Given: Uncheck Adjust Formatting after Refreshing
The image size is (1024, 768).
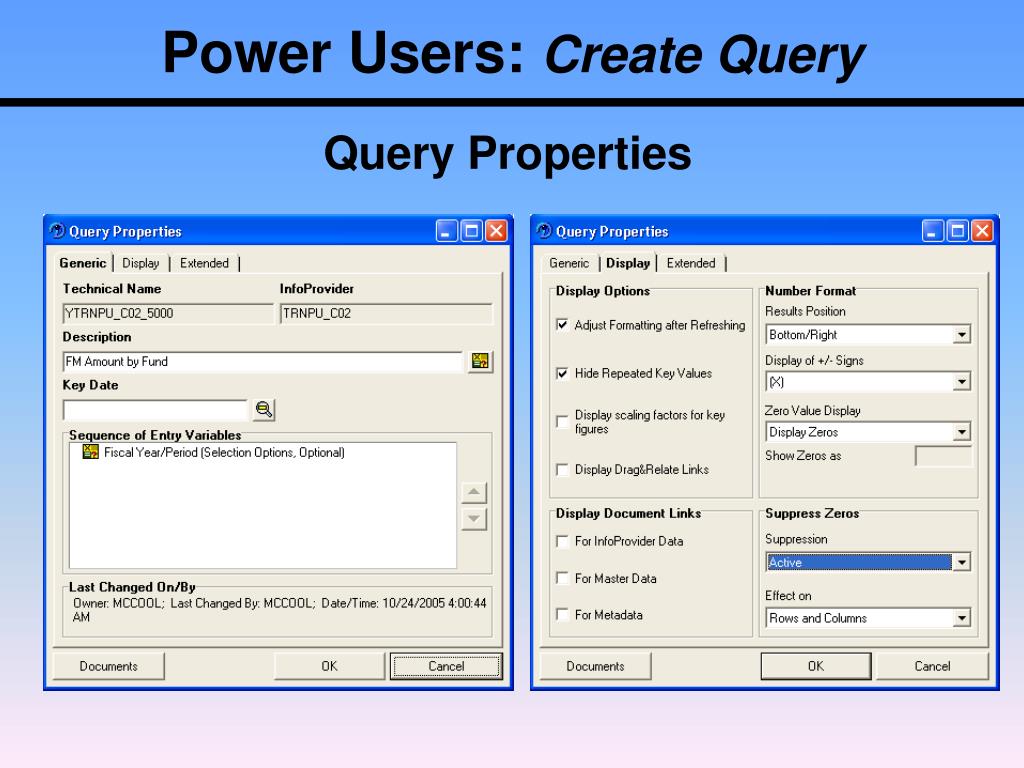Looking at the screenshot, I should coord(562,325).
